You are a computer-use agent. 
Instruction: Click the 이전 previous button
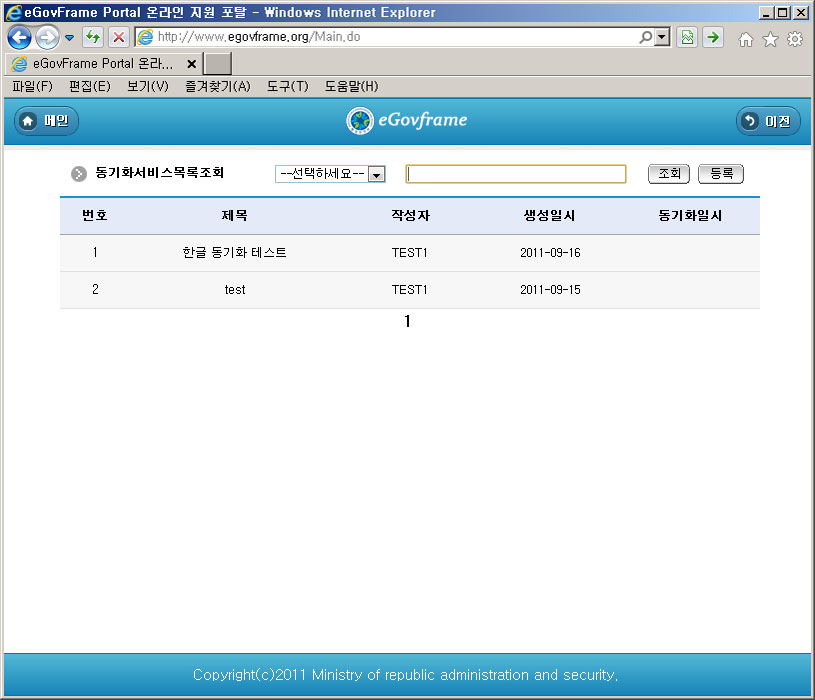[x=767, y=121]
